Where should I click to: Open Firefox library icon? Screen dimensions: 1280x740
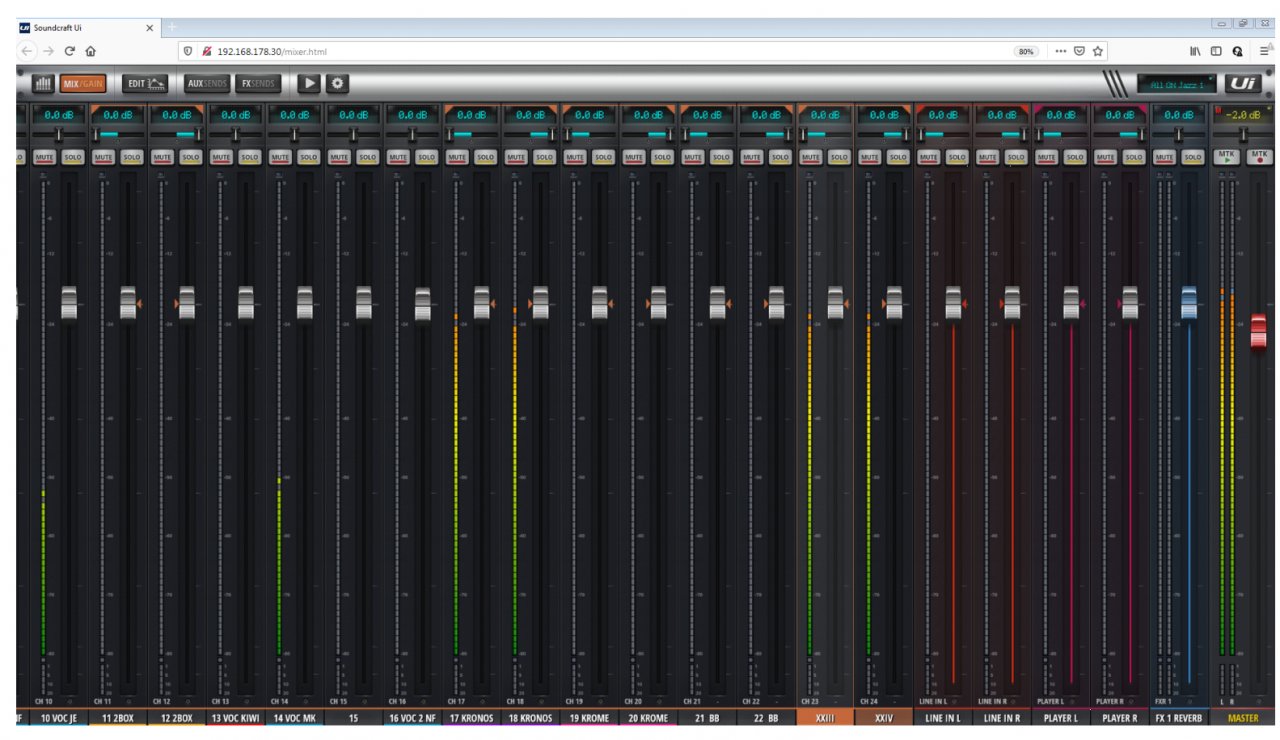1195,51
